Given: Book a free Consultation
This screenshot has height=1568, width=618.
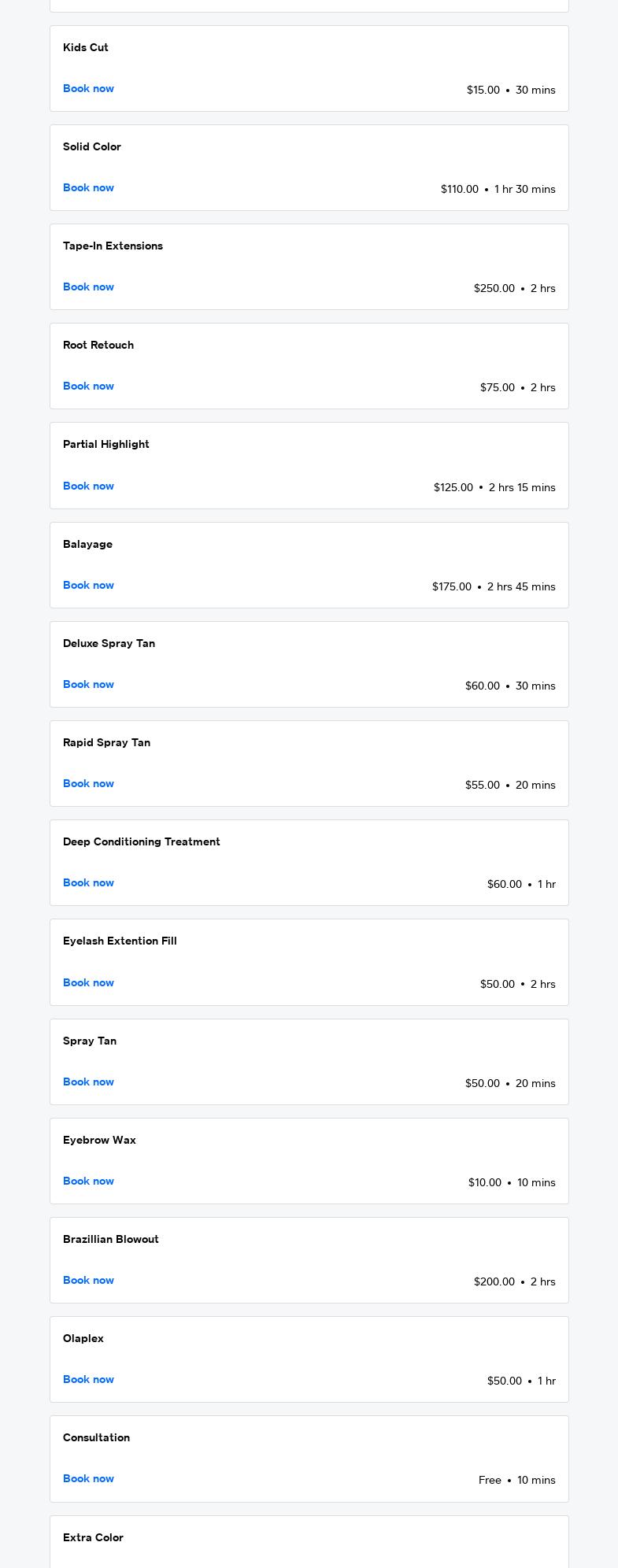Looking at the screenshot, I should pos(88,1479).
